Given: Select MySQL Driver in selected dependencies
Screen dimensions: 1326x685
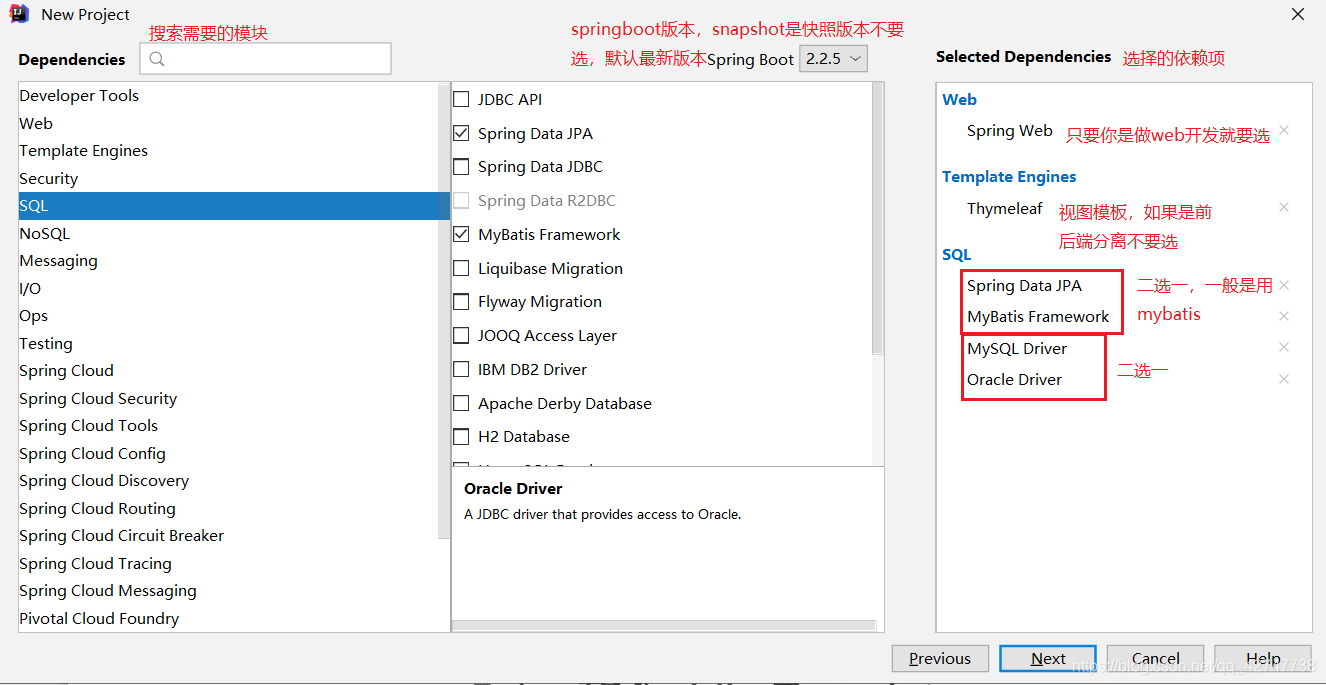Looking at the screenshot, I should click(x=1017, y=348).
